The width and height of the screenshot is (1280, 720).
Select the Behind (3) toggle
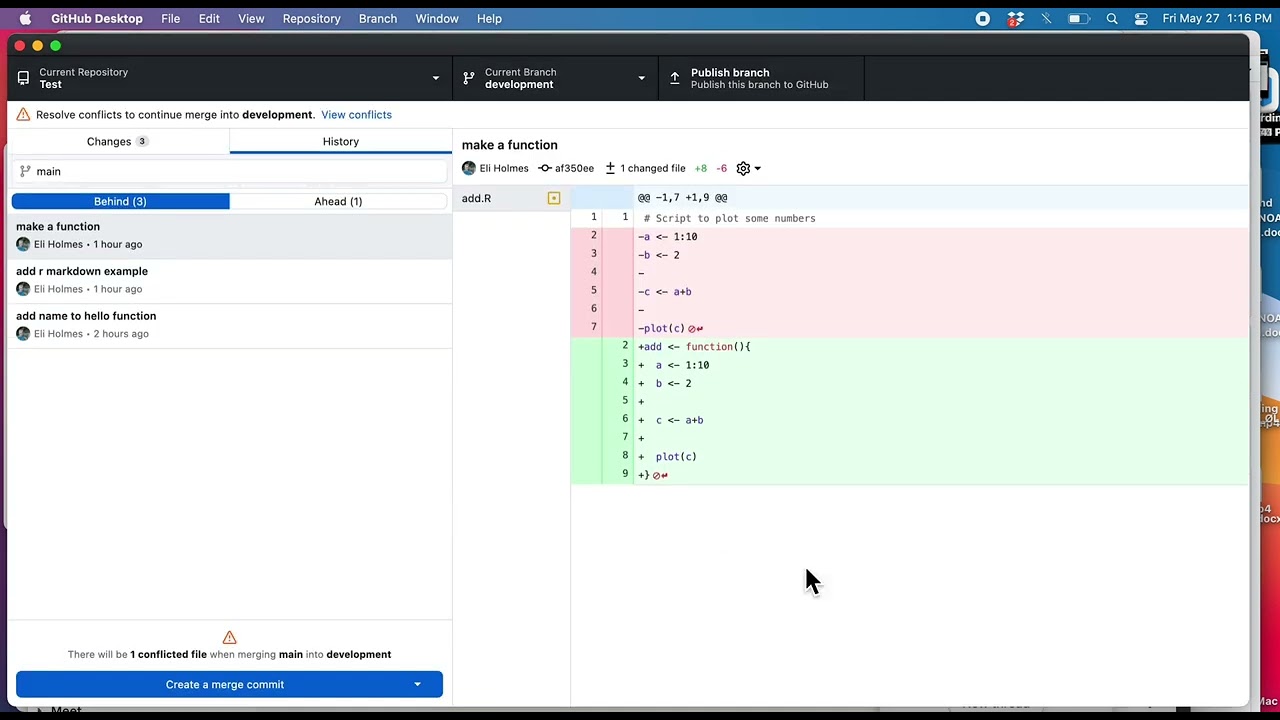[120, 201]
